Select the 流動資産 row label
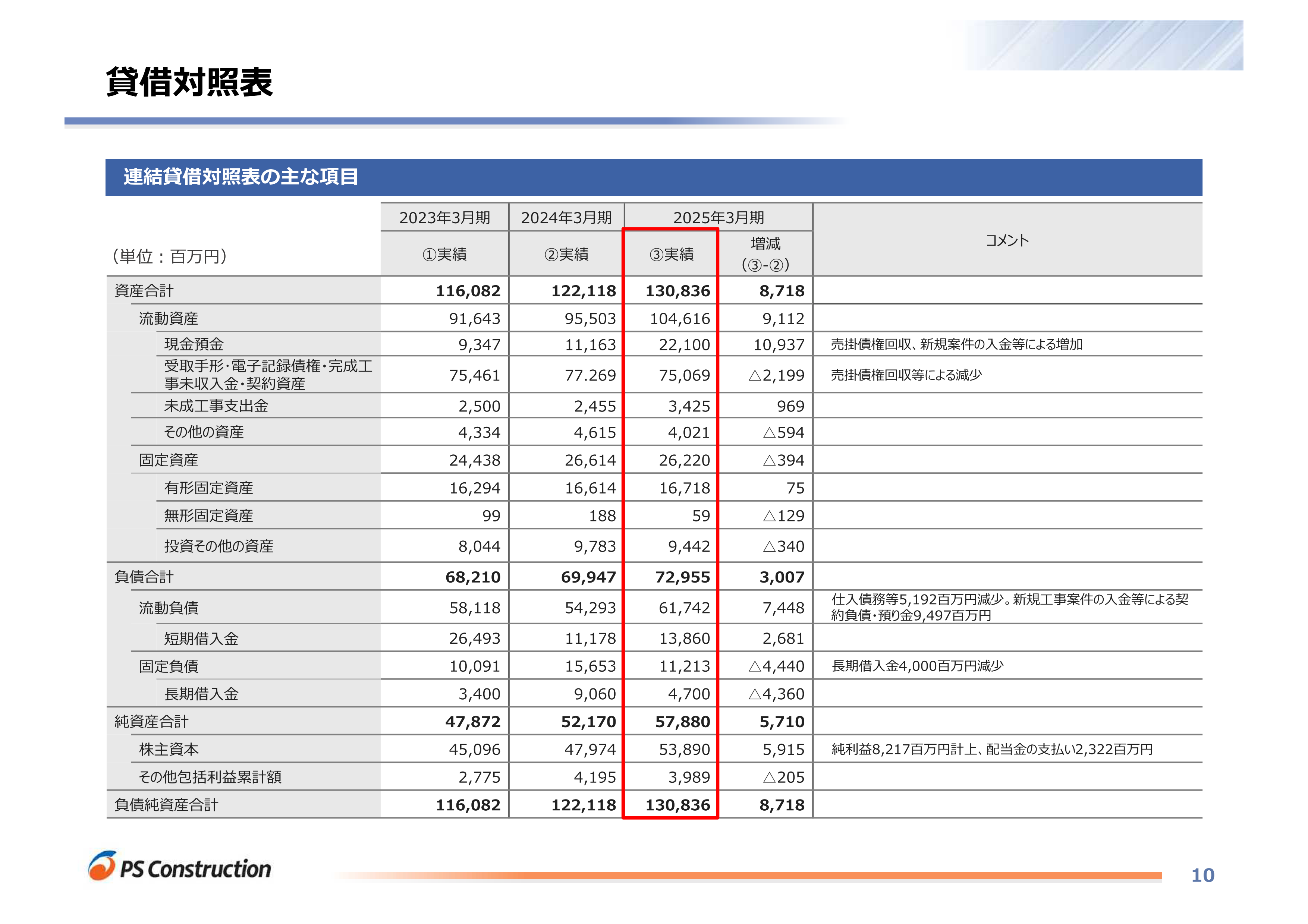1308x924 pixels. 169,318
